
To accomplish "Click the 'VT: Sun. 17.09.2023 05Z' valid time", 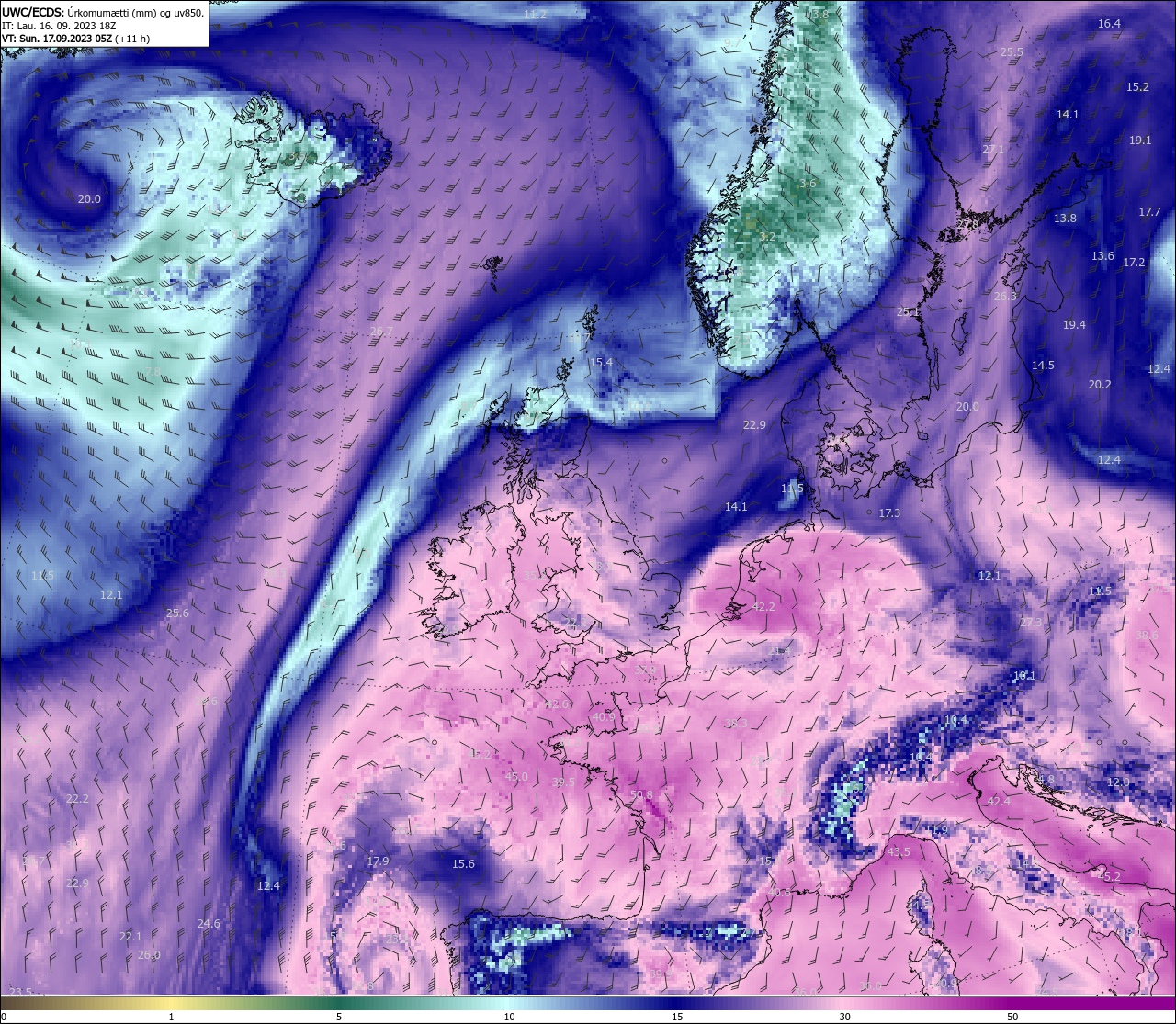I will coord(57,39).
